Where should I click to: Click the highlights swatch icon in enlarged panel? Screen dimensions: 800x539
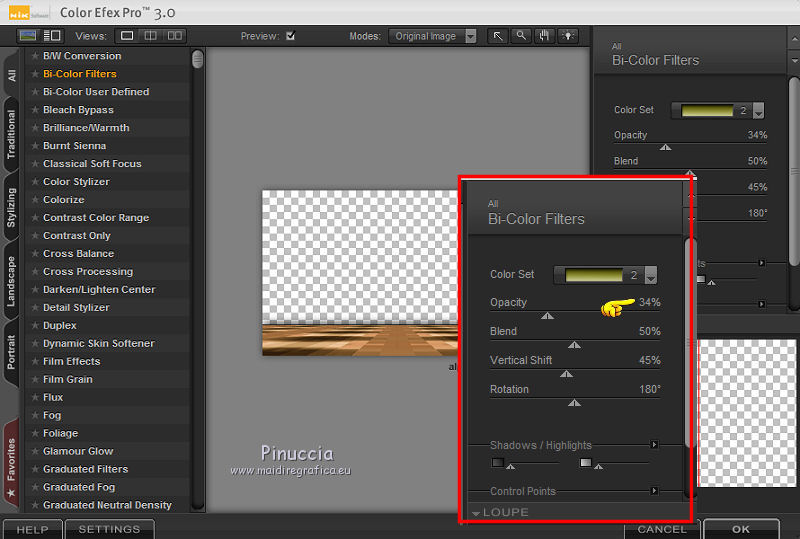(586, 462)
